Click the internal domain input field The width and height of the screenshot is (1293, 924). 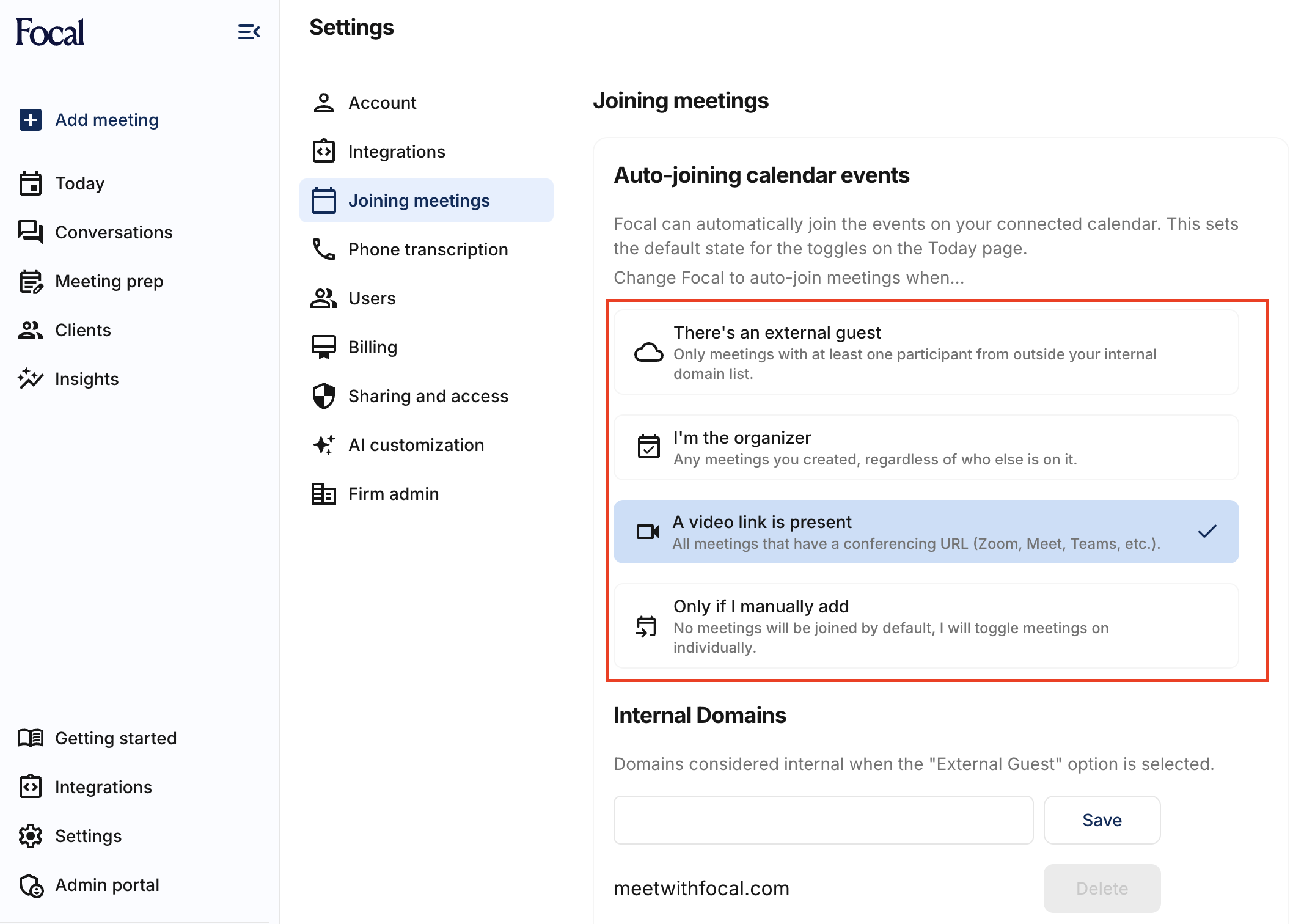click(823, 820)
